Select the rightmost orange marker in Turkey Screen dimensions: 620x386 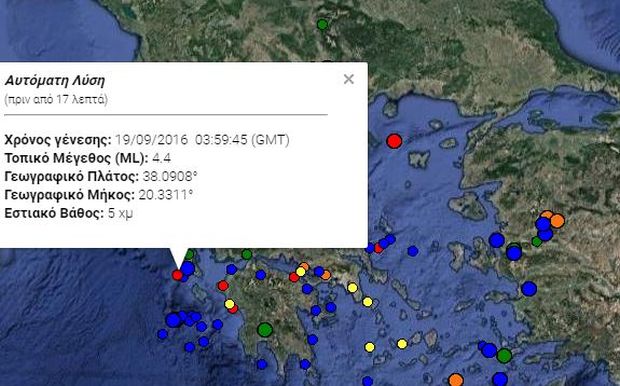tap(557, 221)
